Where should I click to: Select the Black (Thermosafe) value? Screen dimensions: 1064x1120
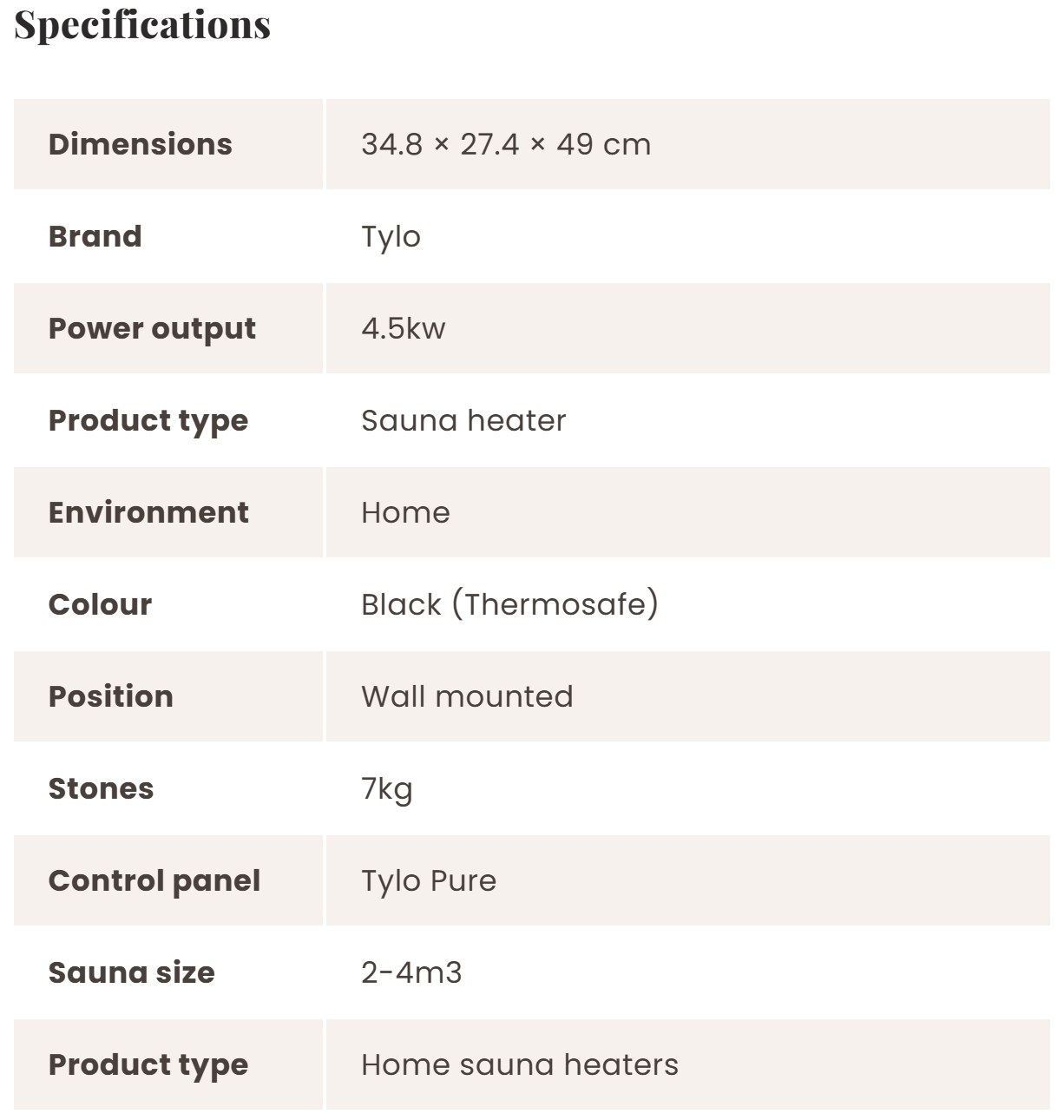point(509,604)
